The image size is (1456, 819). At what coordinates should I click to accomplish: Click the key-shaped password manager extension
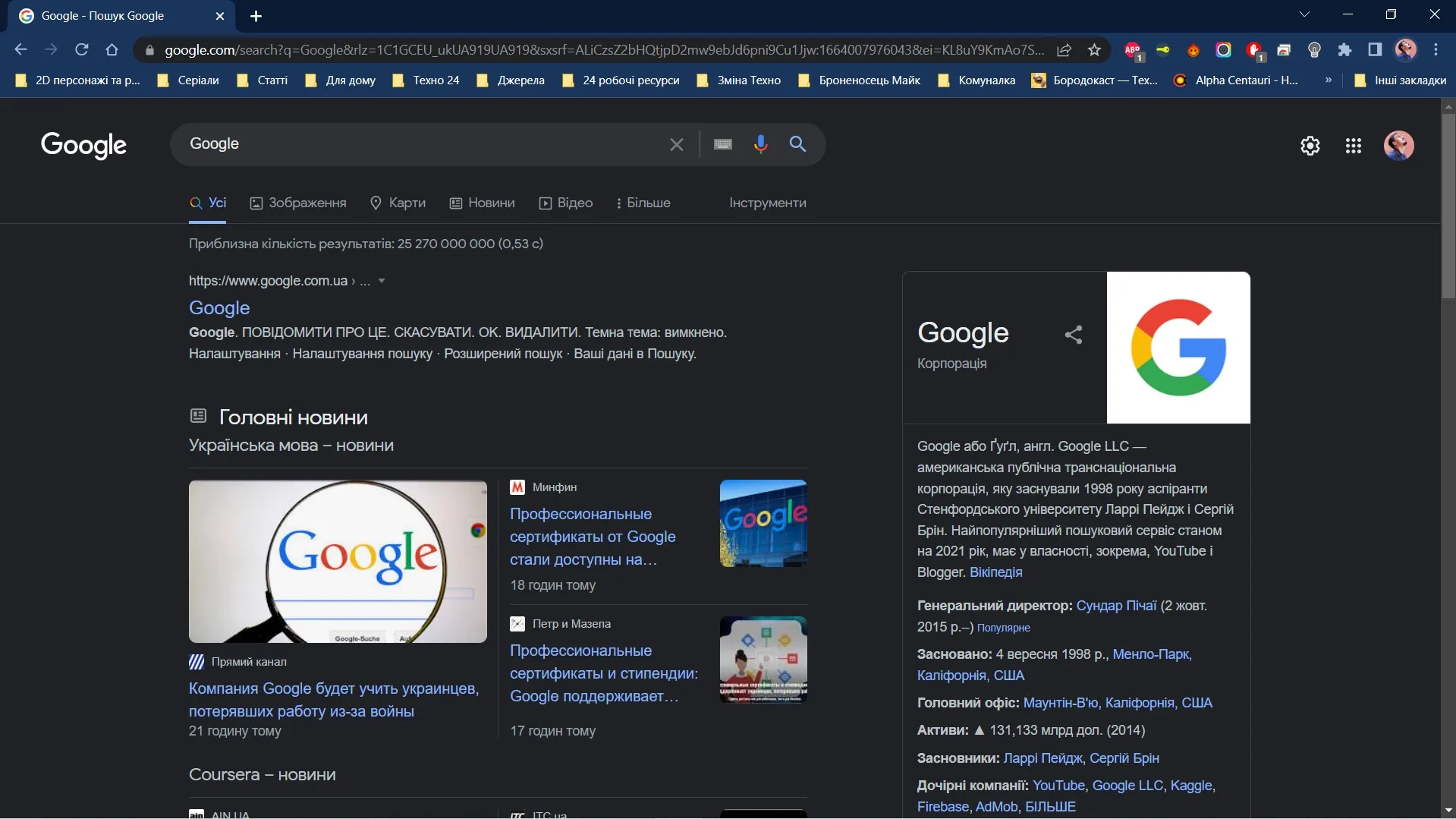[x=1163, y=49]
